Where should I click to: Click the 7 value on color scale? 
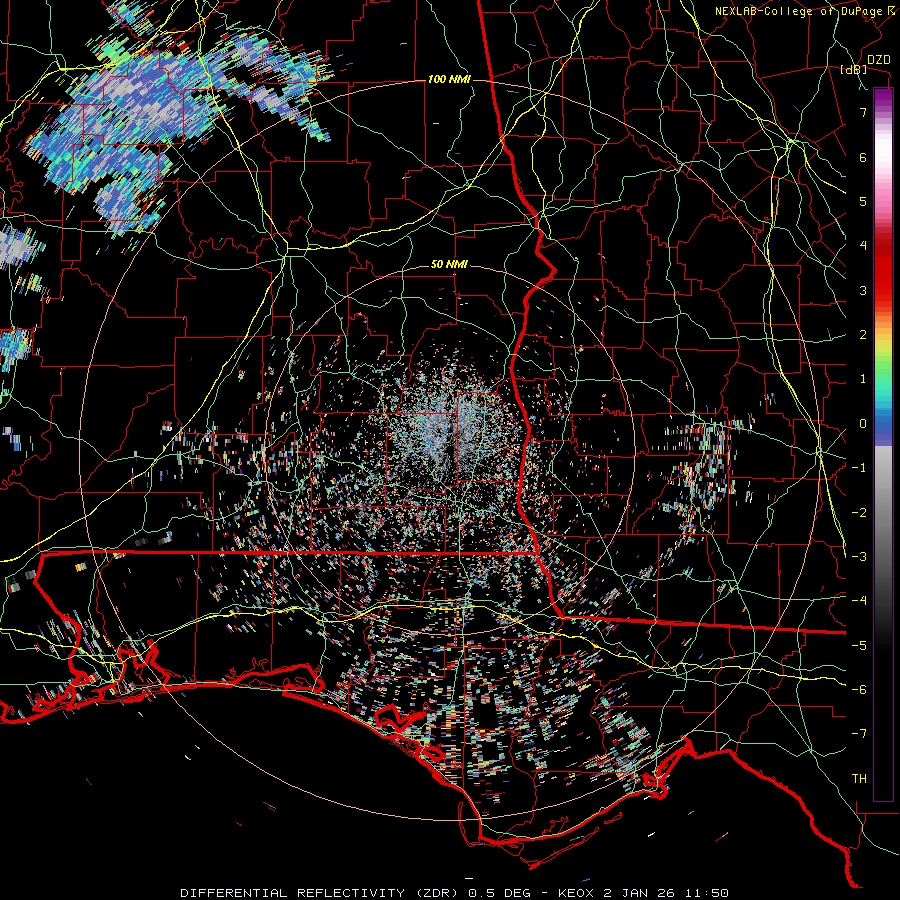863,113
